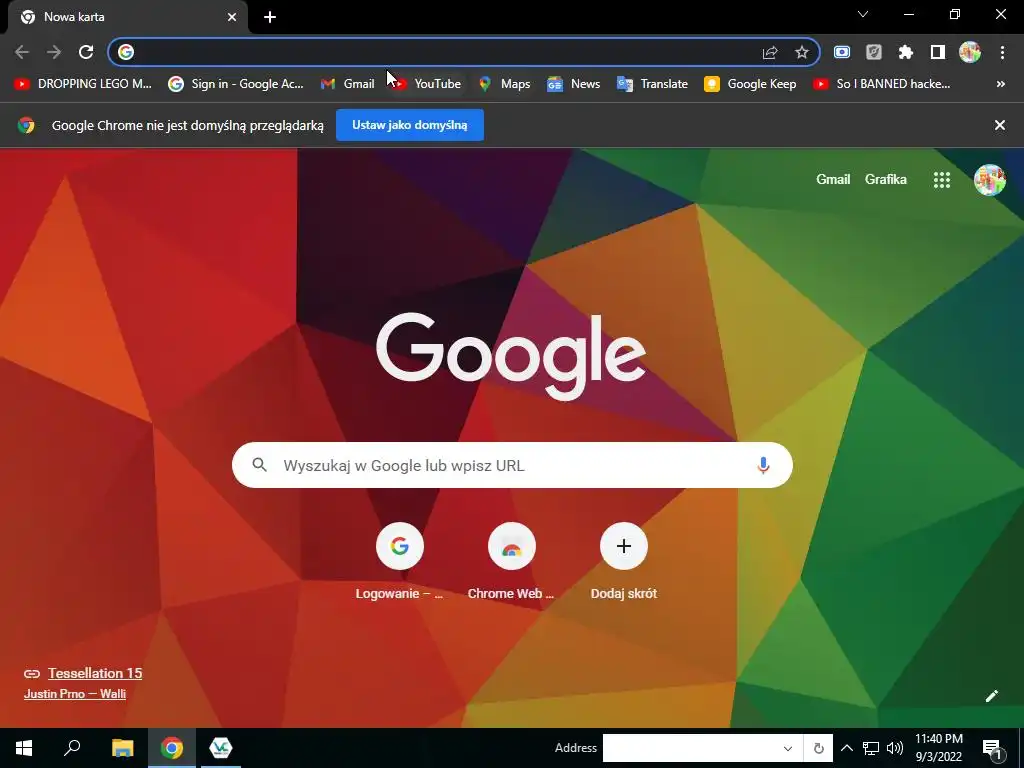Open the share page icon in the address bar

pos(770,52)
